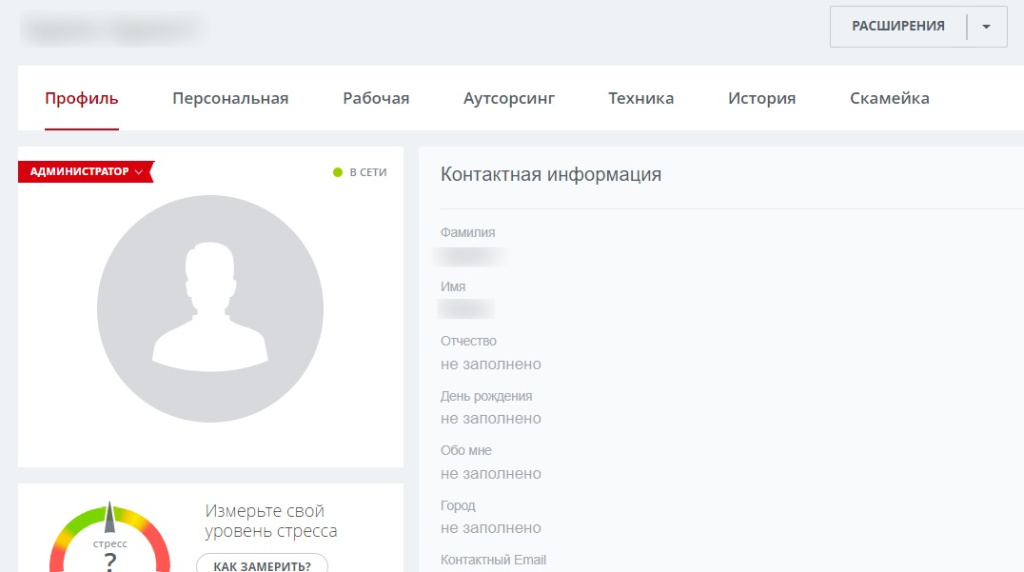Go to the История tab

pyautogui.click(x=761, y=99)
